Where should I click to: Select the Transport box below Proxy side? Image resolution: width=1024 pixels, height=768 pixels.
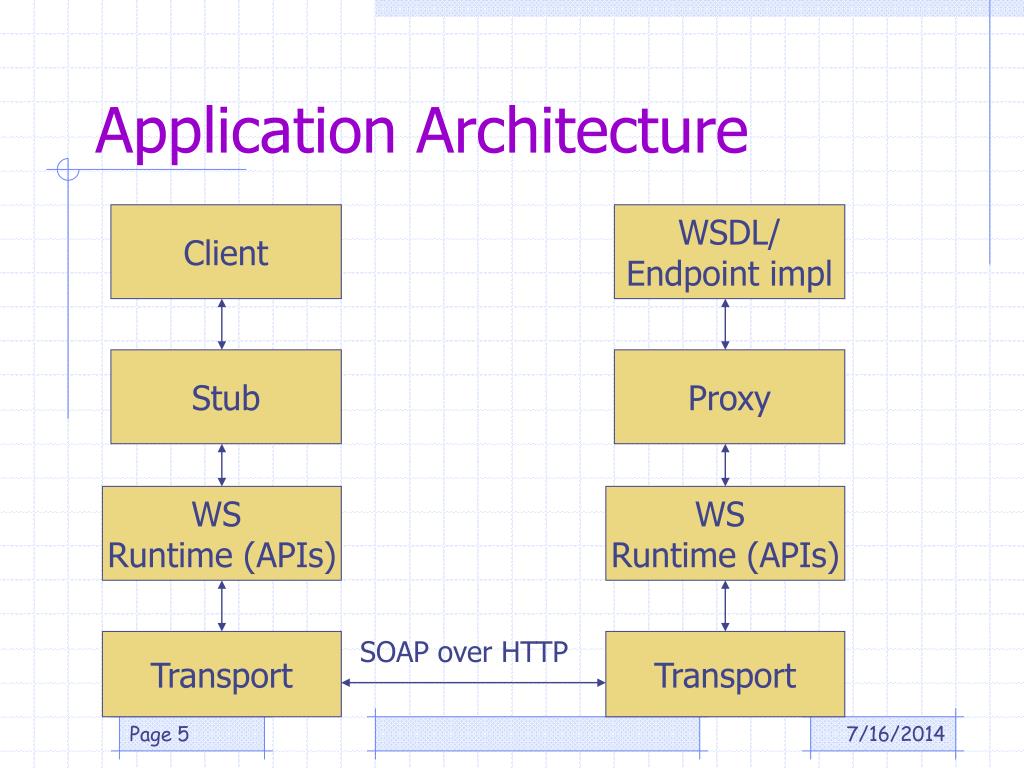click(725, 674)
